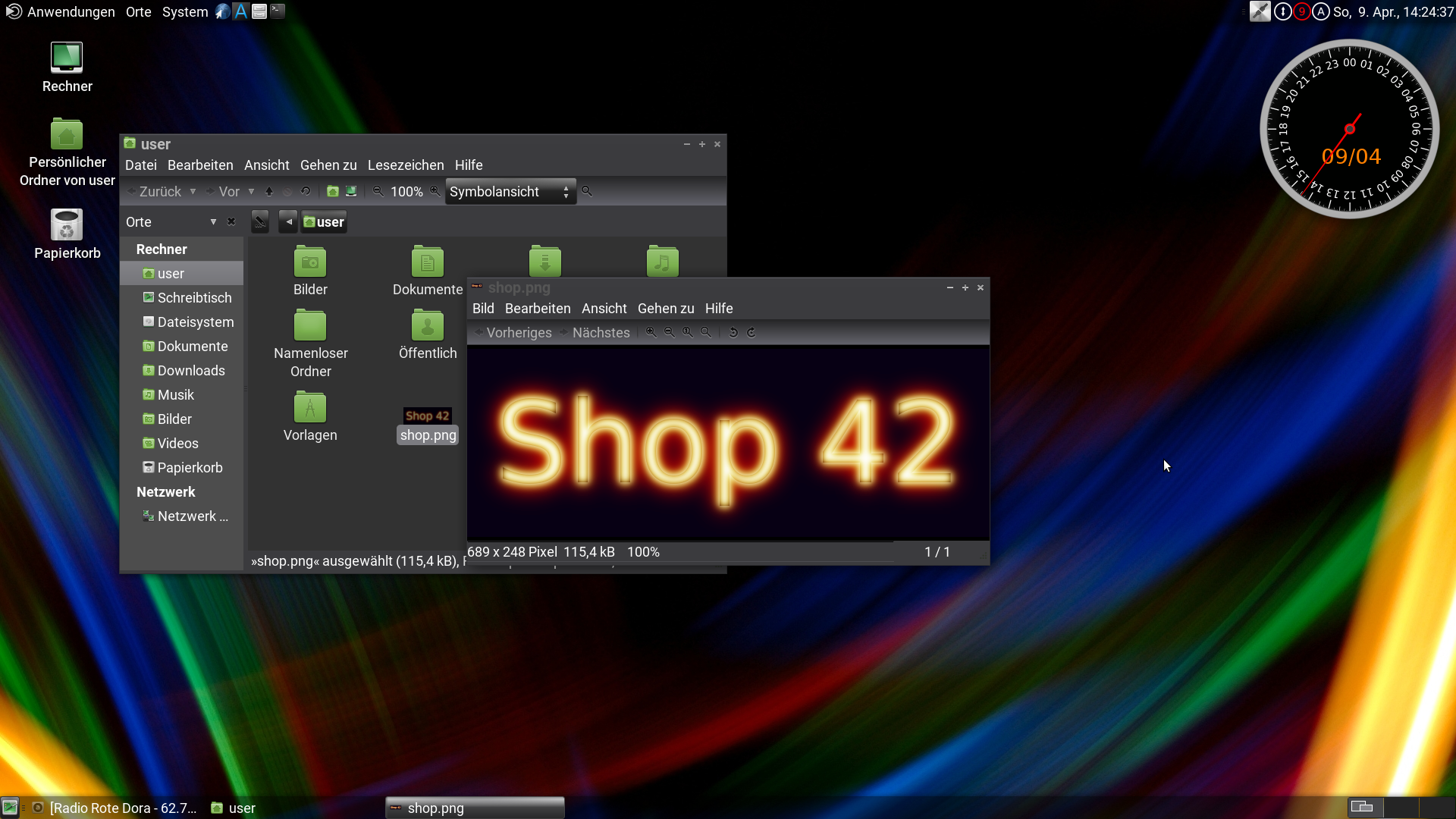Click the reload icon in the file manager
The height and width of the screenshot is (819, 1456).
(x=306, y=192)
